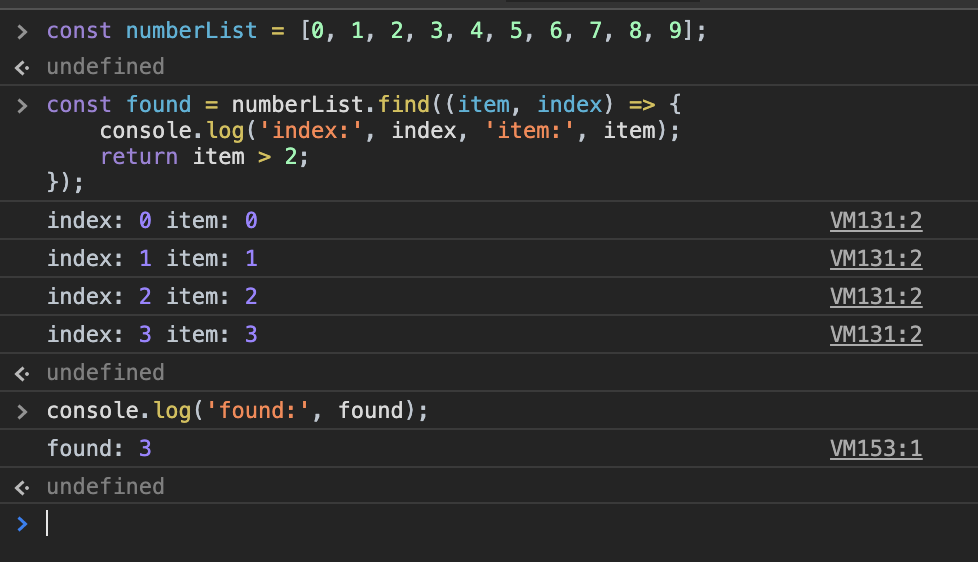Click the input chevron beside 'const numberList'
Screen dimensions: 978x562
coord(22,31)
